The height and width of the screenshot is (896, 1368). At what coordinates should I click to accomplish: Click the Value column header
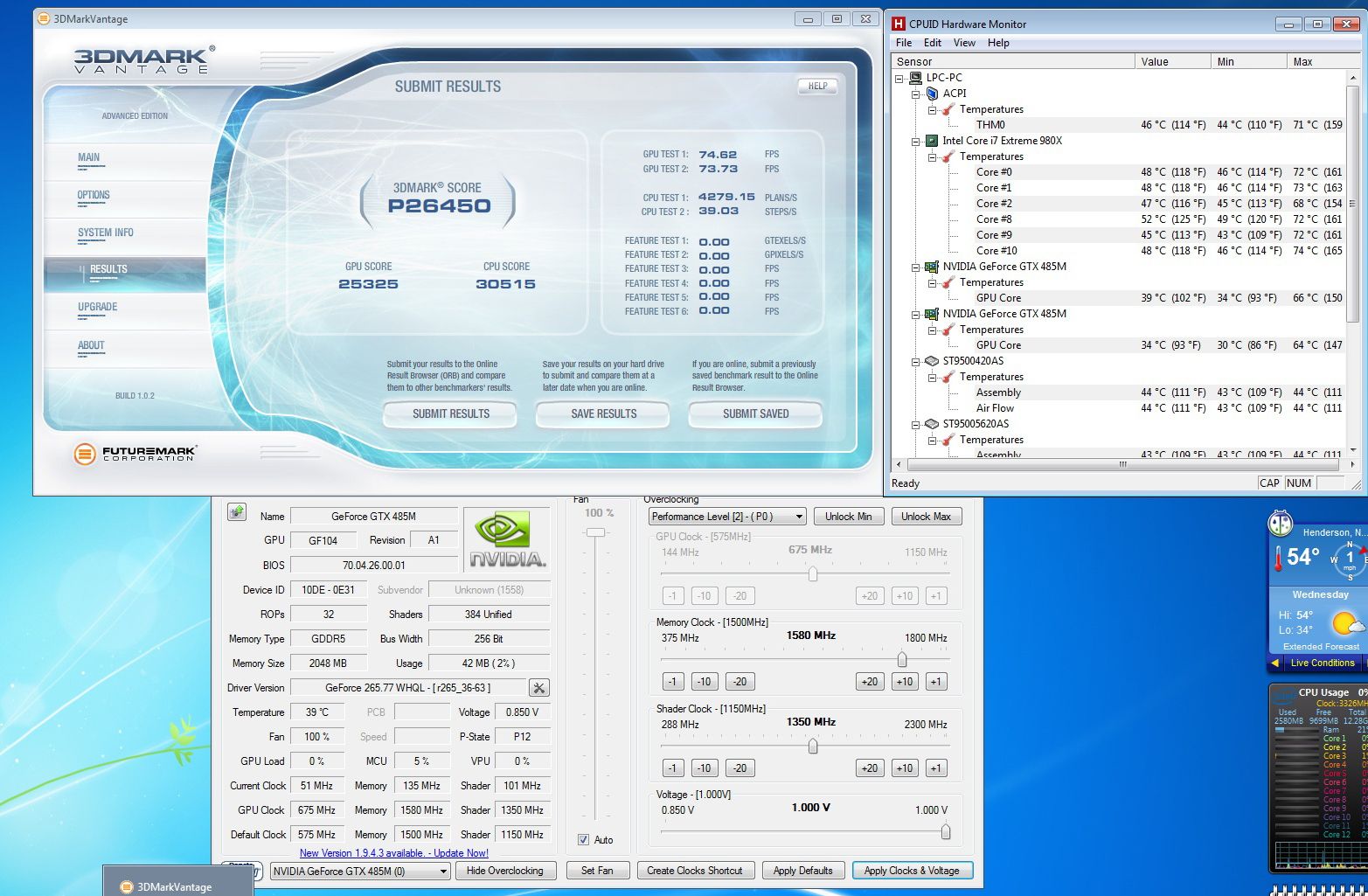1172,61
